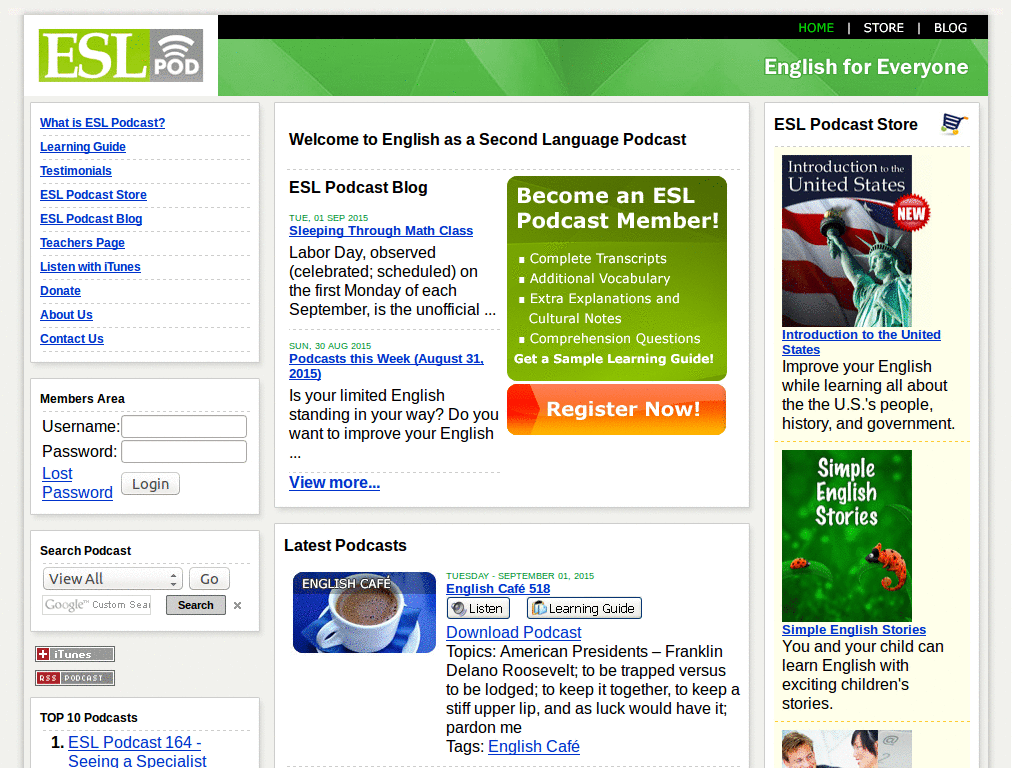Clear the Google custom search box
Viewport: 1024px width, 768px height.
[238, 605]
